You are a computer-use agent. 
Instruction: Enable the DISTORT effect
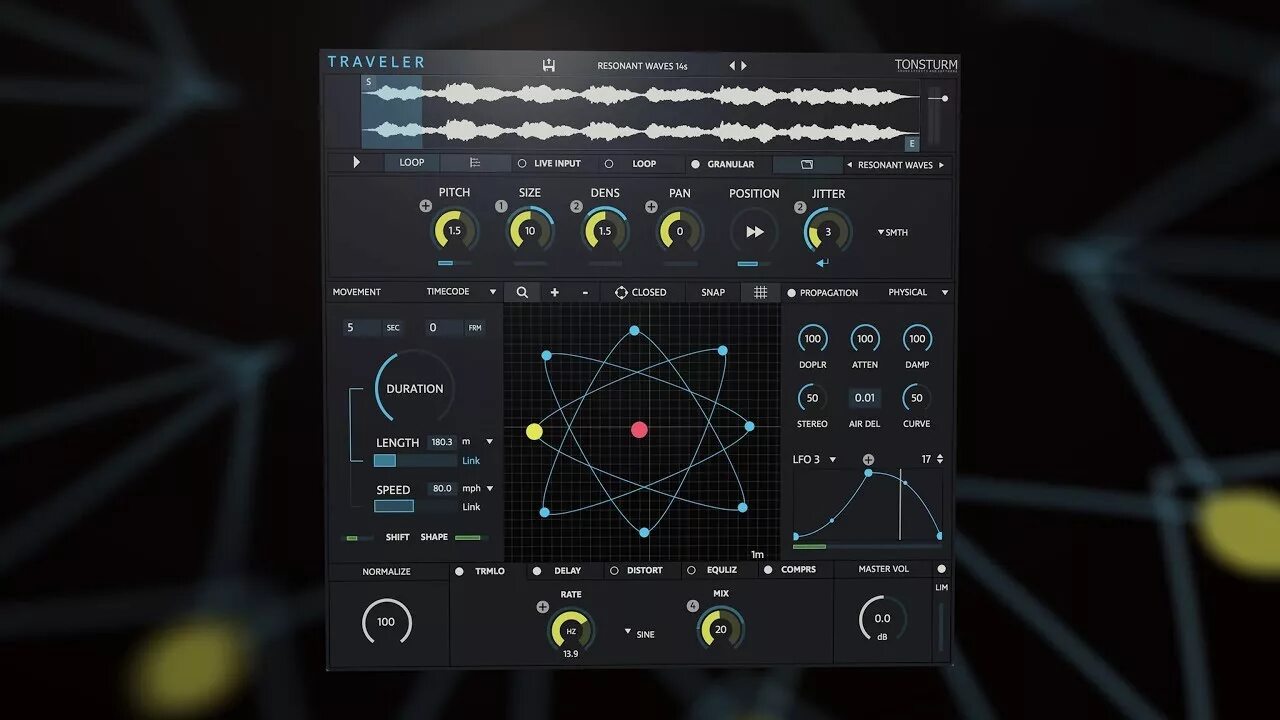coord(614,571)
